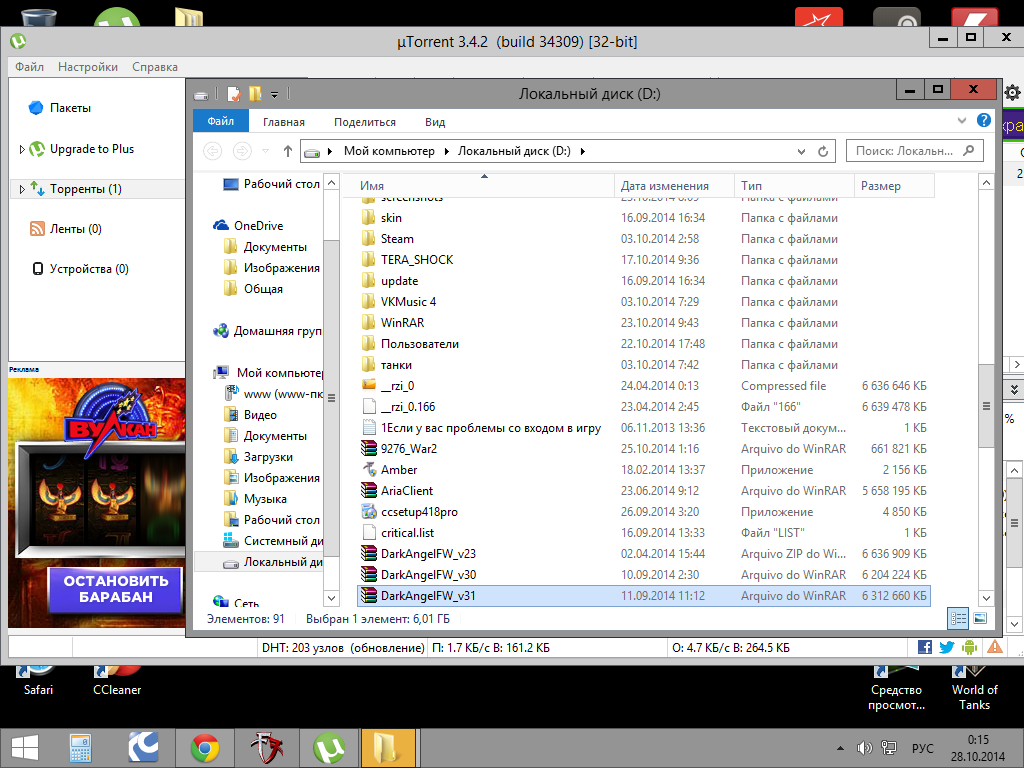
Task: Open the Файл menu in uTorrent
Action: tap(29, 67)
